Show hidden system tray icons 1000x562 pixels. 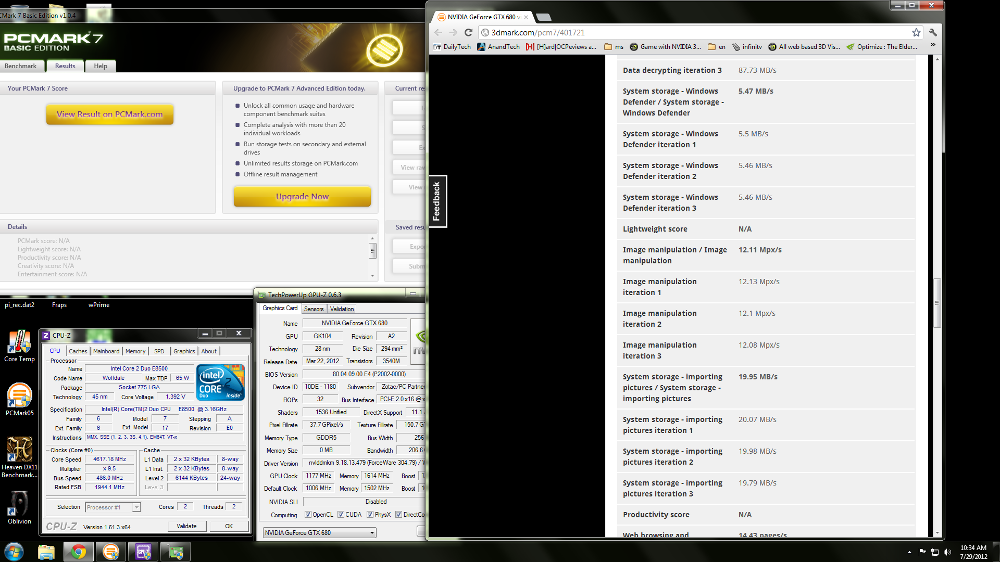909,552
